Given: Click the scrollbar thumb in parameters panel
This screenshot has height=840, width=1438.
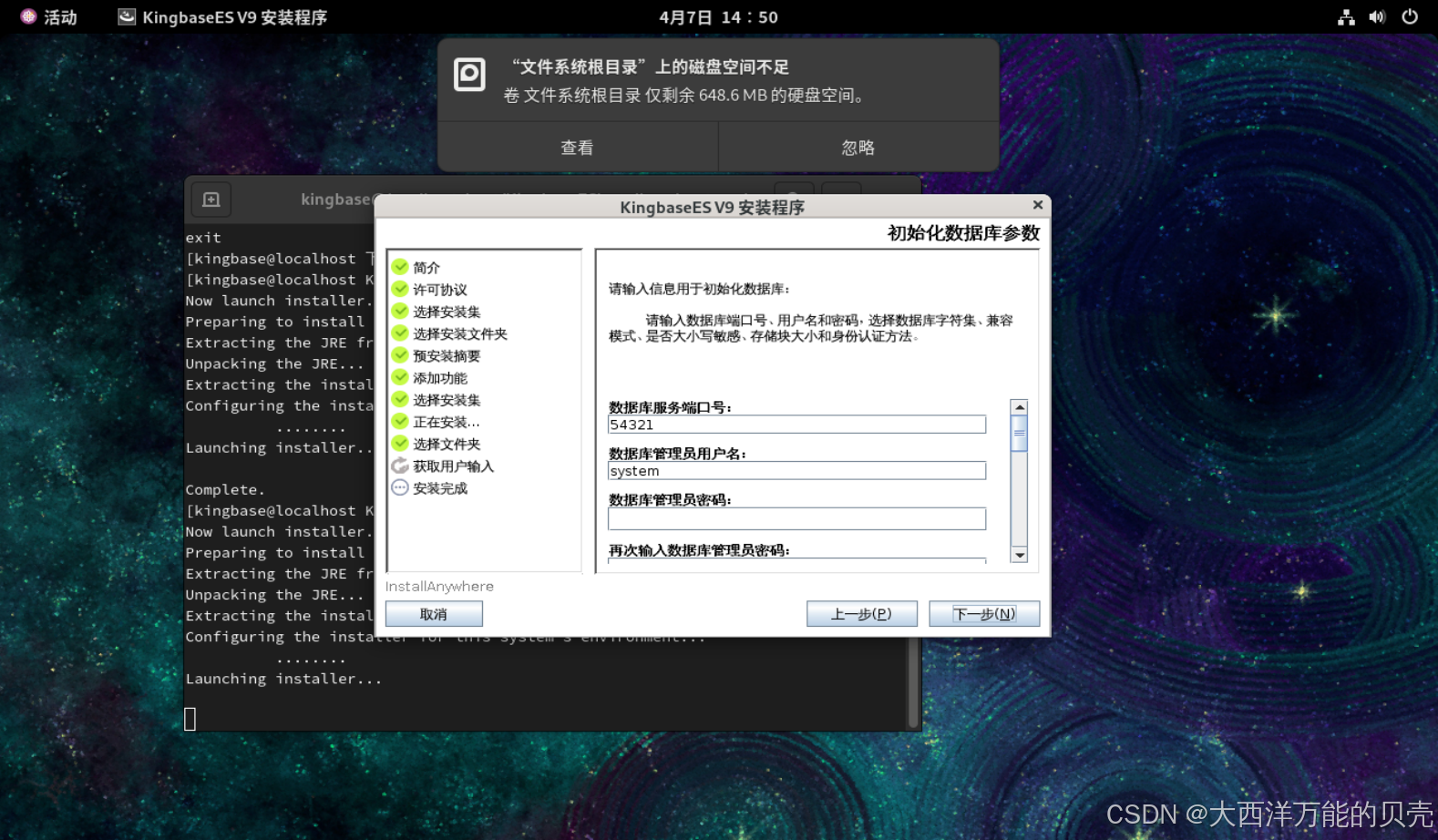Looking at the screenshot, I should click(x=1020, y=434).
